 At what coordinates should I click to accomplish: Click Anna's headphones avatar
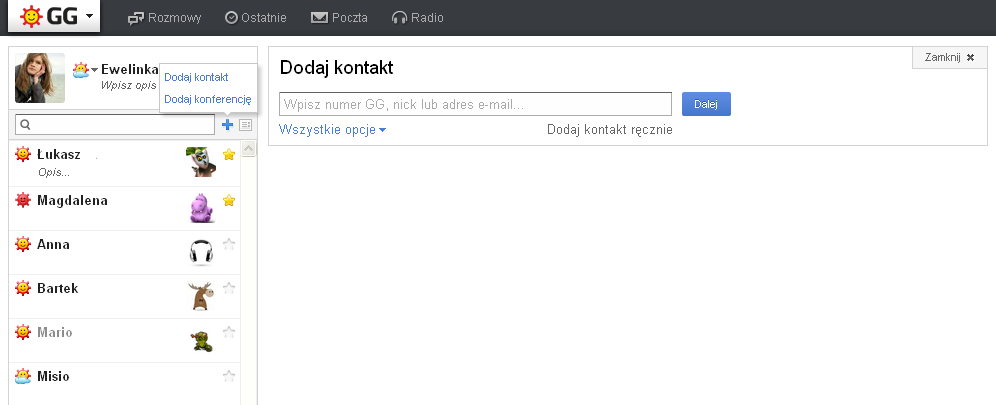point(201,252)
